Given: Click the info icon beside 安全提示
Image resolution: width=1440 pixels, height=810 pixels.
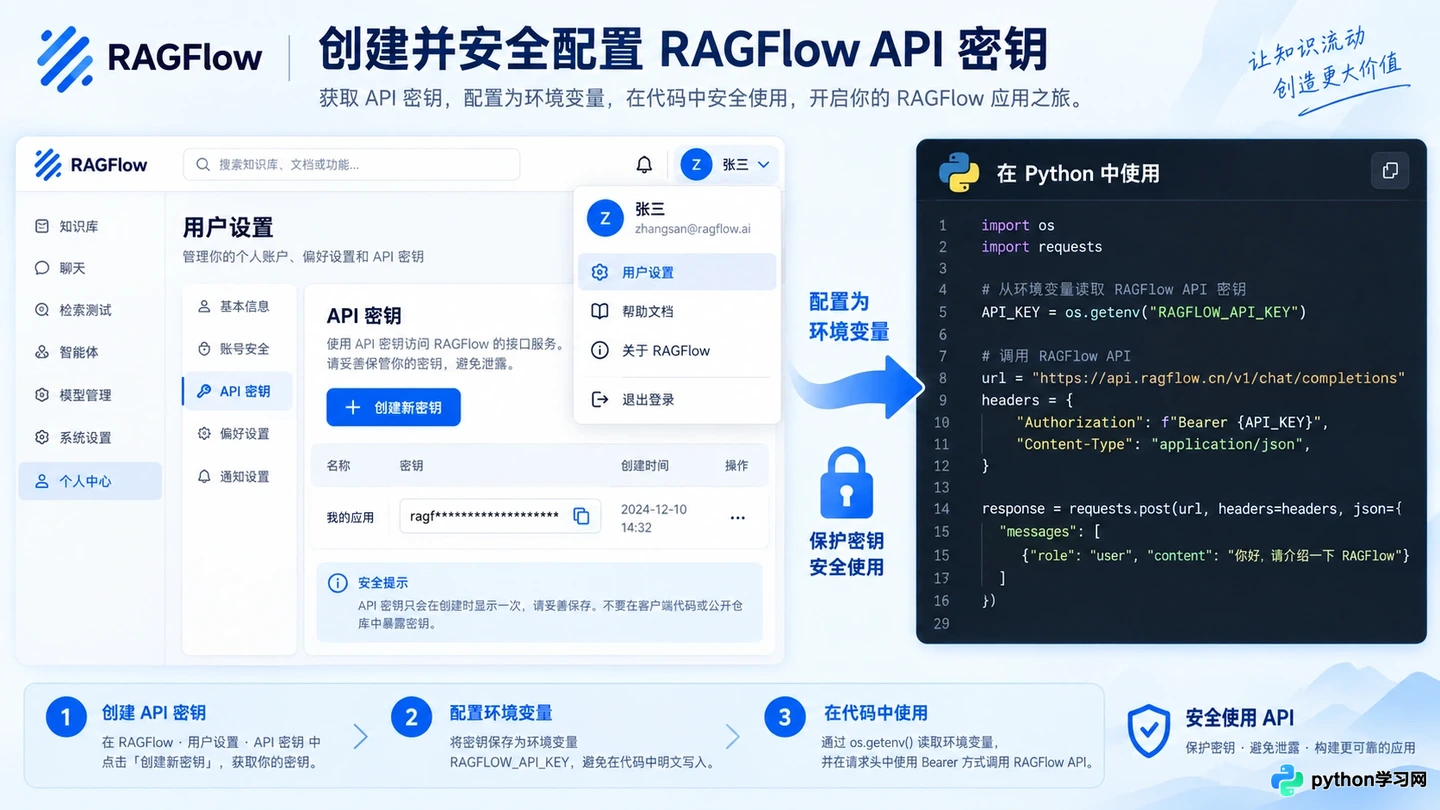Looking at the screenshot, I should click(338, 583).
